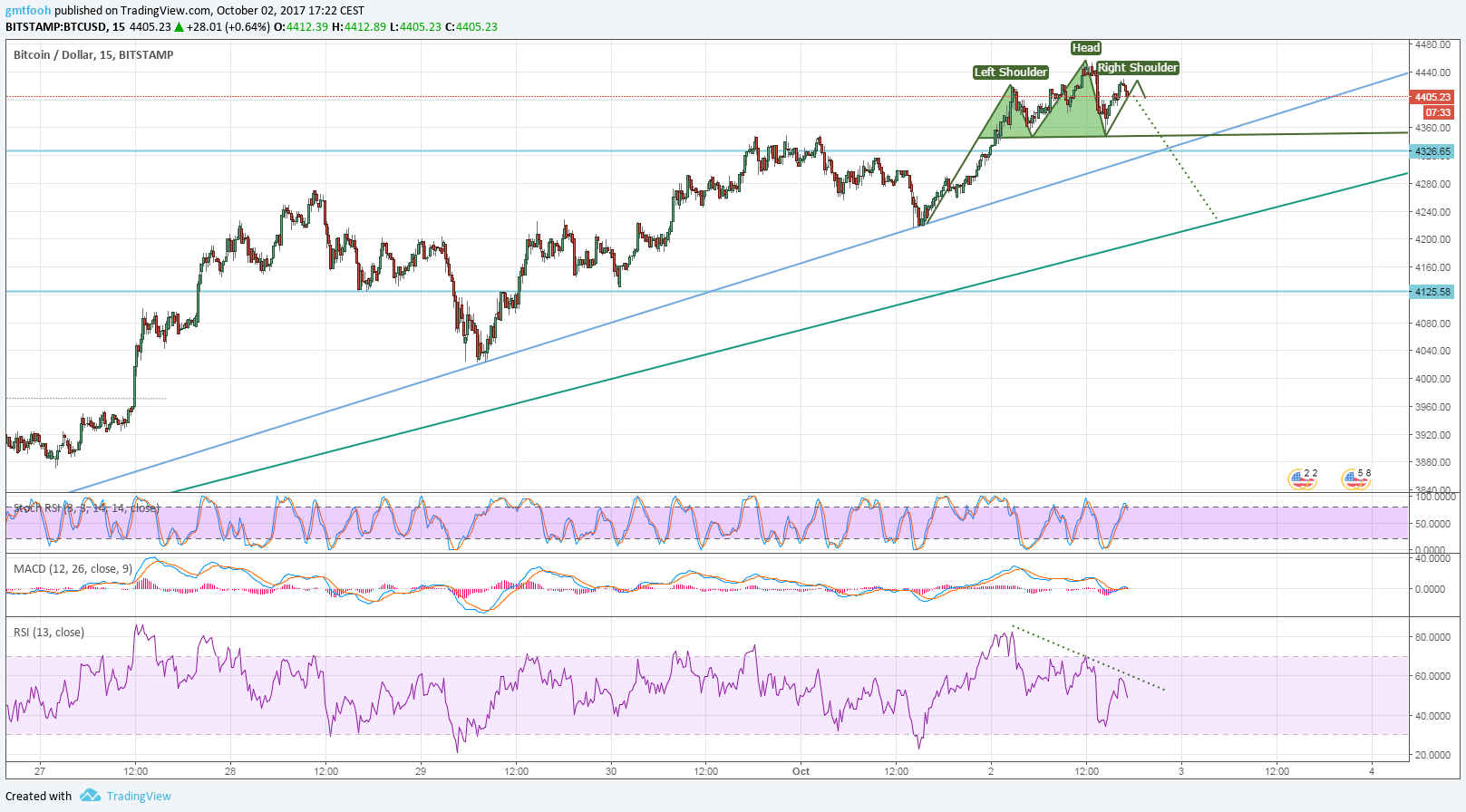This screenshot has height=812, width=1466.
Task: Click the 07:33 candle countdown tag
Action: (x=1438, y=112)
